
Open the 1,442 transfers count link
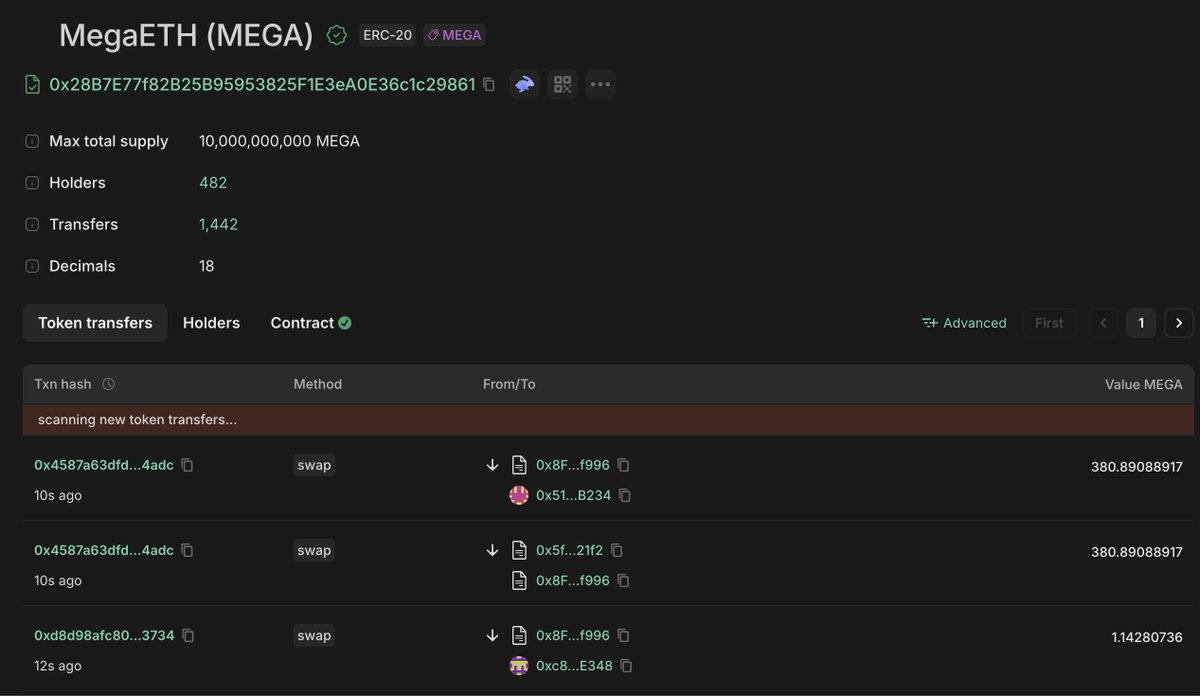click(x=218, y=225)
